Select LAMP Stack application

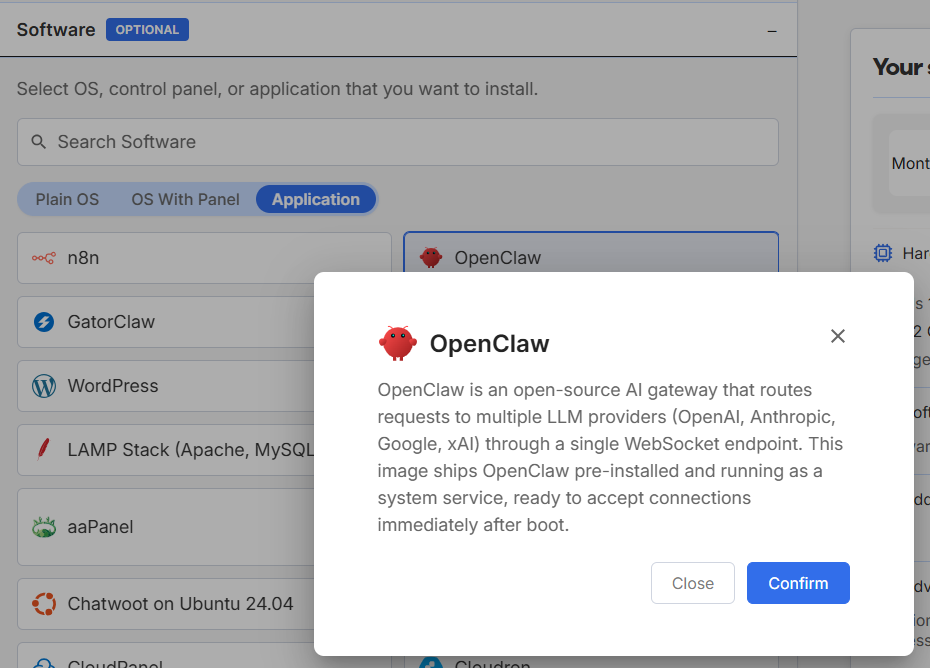[x=166, y=450]
